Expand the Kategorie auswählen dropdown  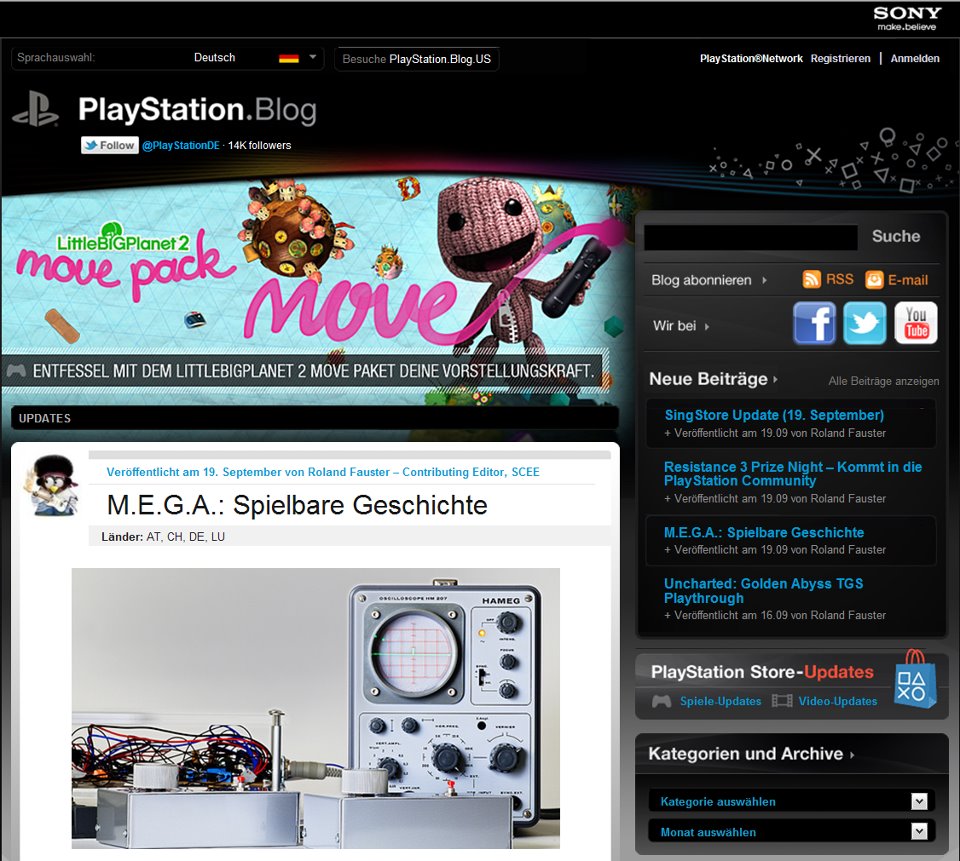coord(919,801)
